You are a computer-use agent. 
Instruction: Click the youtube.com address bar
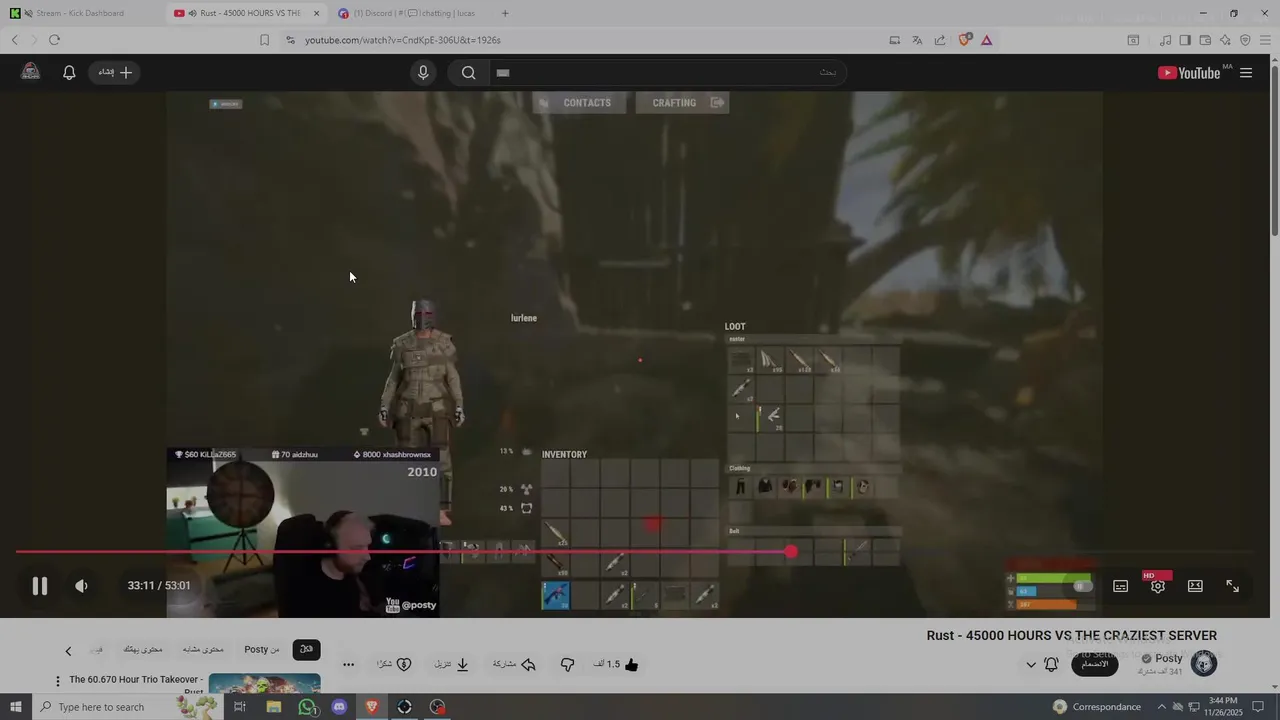point(580,40)
